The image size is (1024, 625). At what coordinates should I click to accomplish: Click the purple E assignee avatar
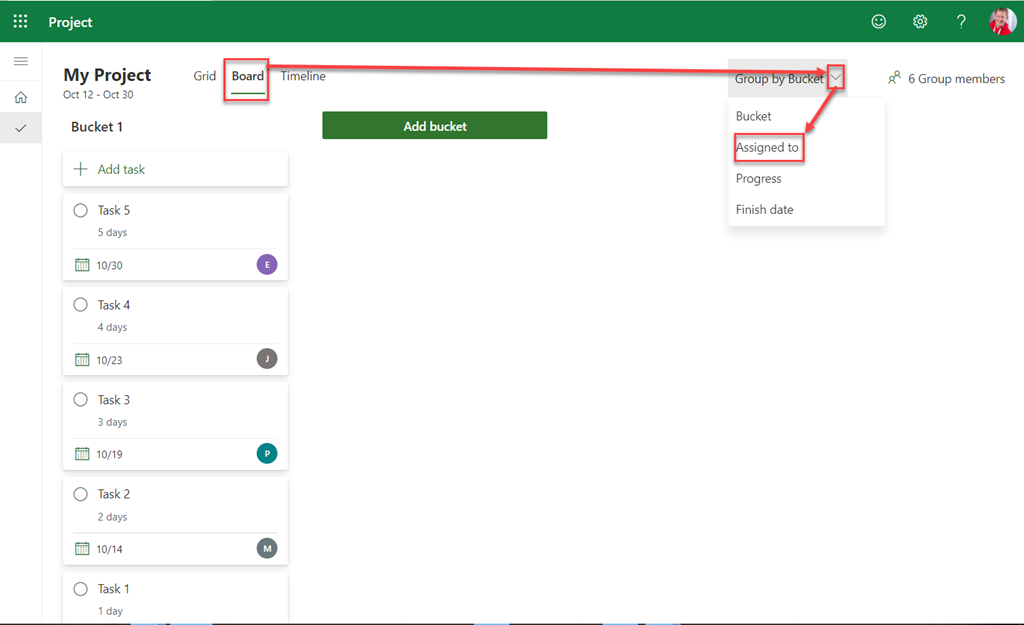pyautogui.click(x=267, y=265)
